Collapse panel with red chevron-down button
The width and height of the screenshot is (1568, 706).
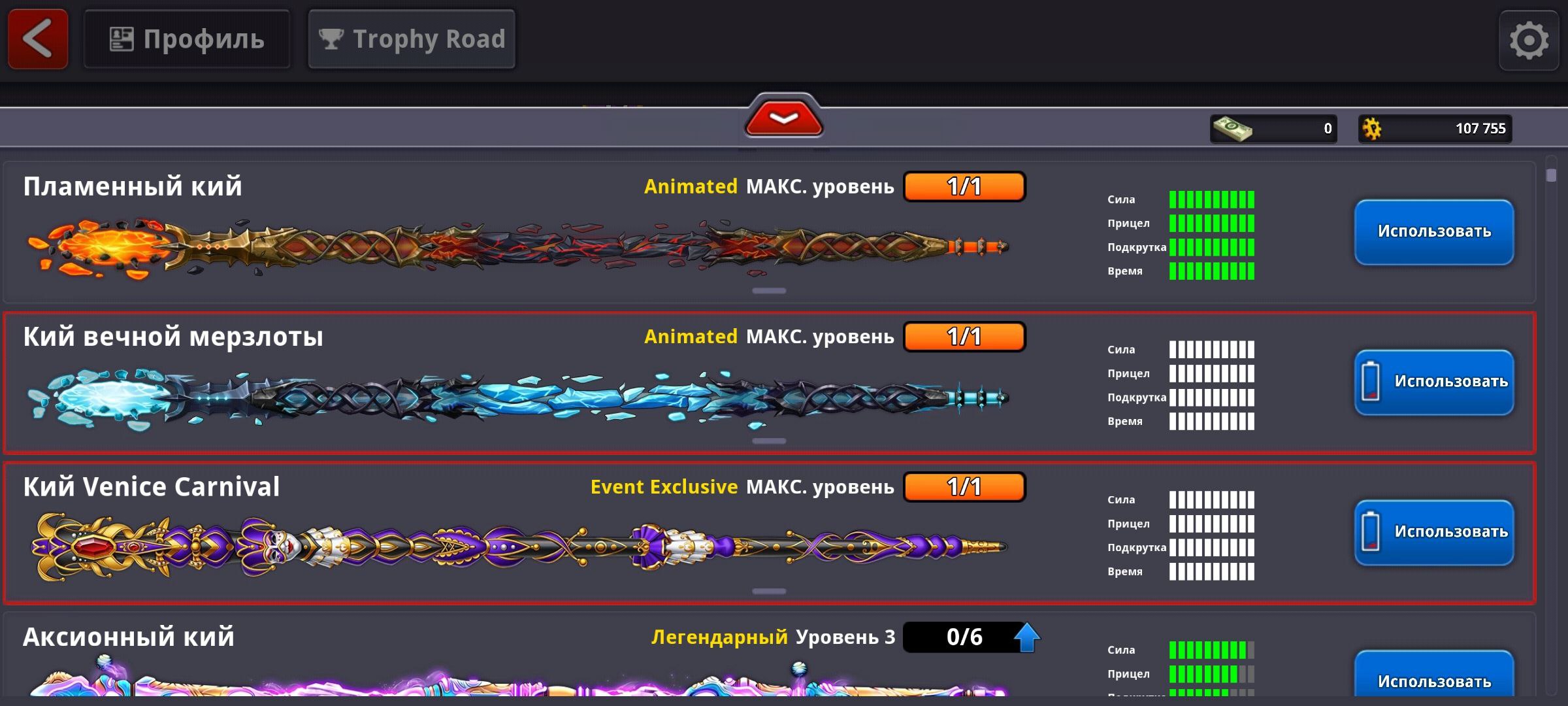(x=783, y=118)
